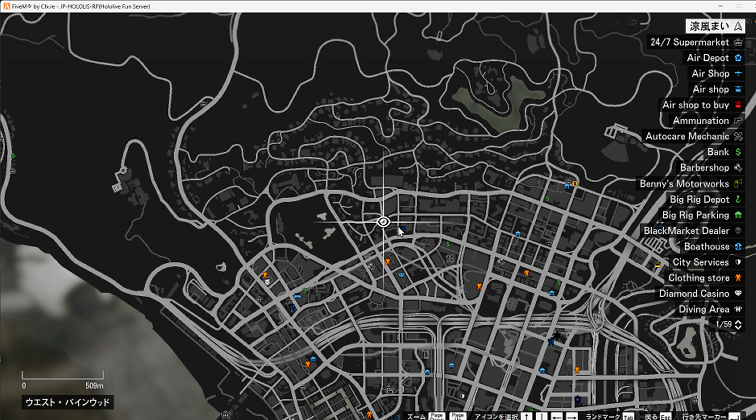Click the palm tree blip on the map
756x420 pixels.
[x=557, y=335]
